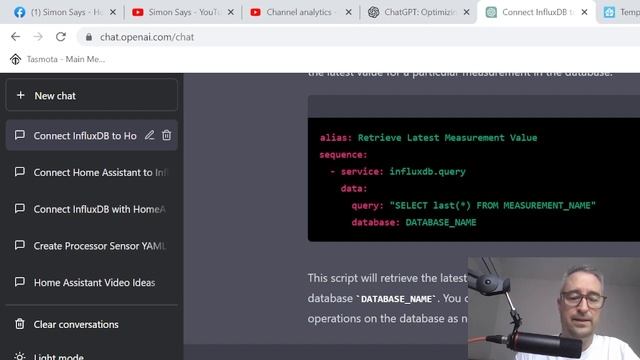Screen dimensions: 640x360
Task: Click the Home Assistant favicon on Temp tab
Action: click(x=609, y=12)
